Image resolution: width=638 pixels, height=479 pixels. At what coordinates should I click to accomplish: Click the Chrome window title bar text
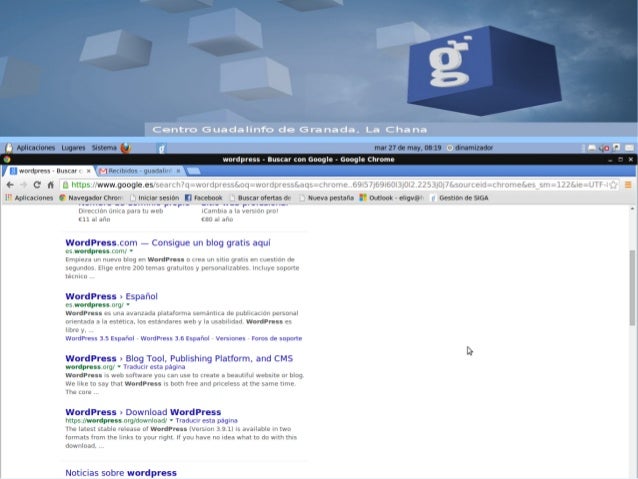click(x=308, y=160)
